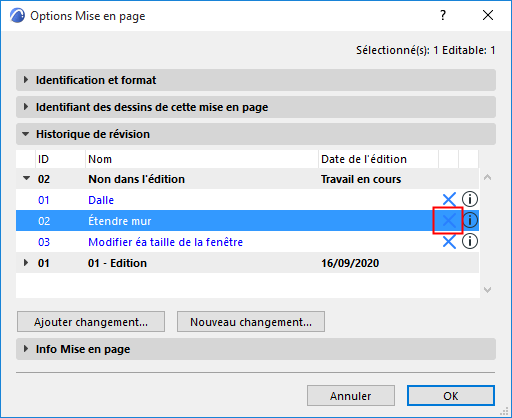The width and height of the screenshot is (512, 418).
Task: Click the Nouveau changement button
Action: coord(251,322)
